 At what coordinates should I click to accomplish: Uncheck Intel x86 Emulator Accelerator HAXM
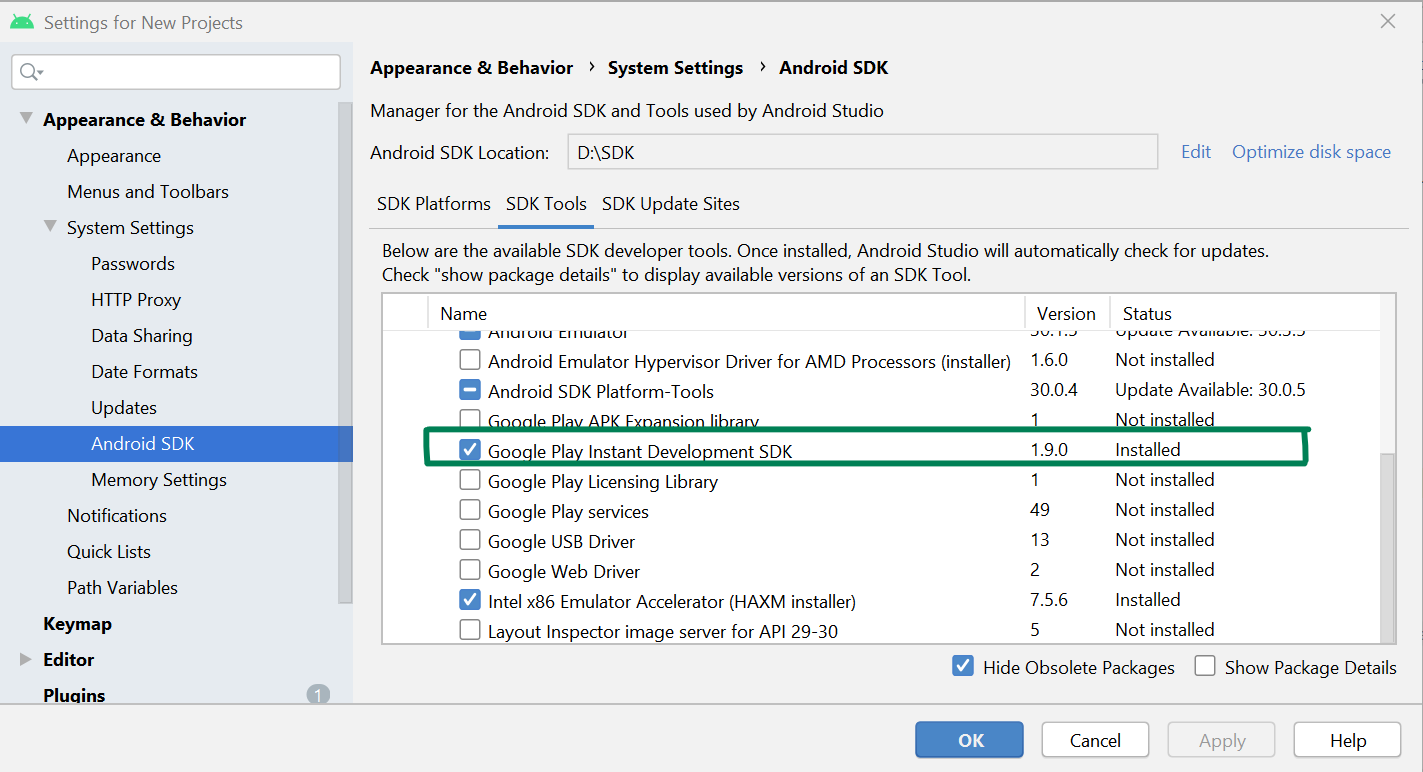[469, 600]
